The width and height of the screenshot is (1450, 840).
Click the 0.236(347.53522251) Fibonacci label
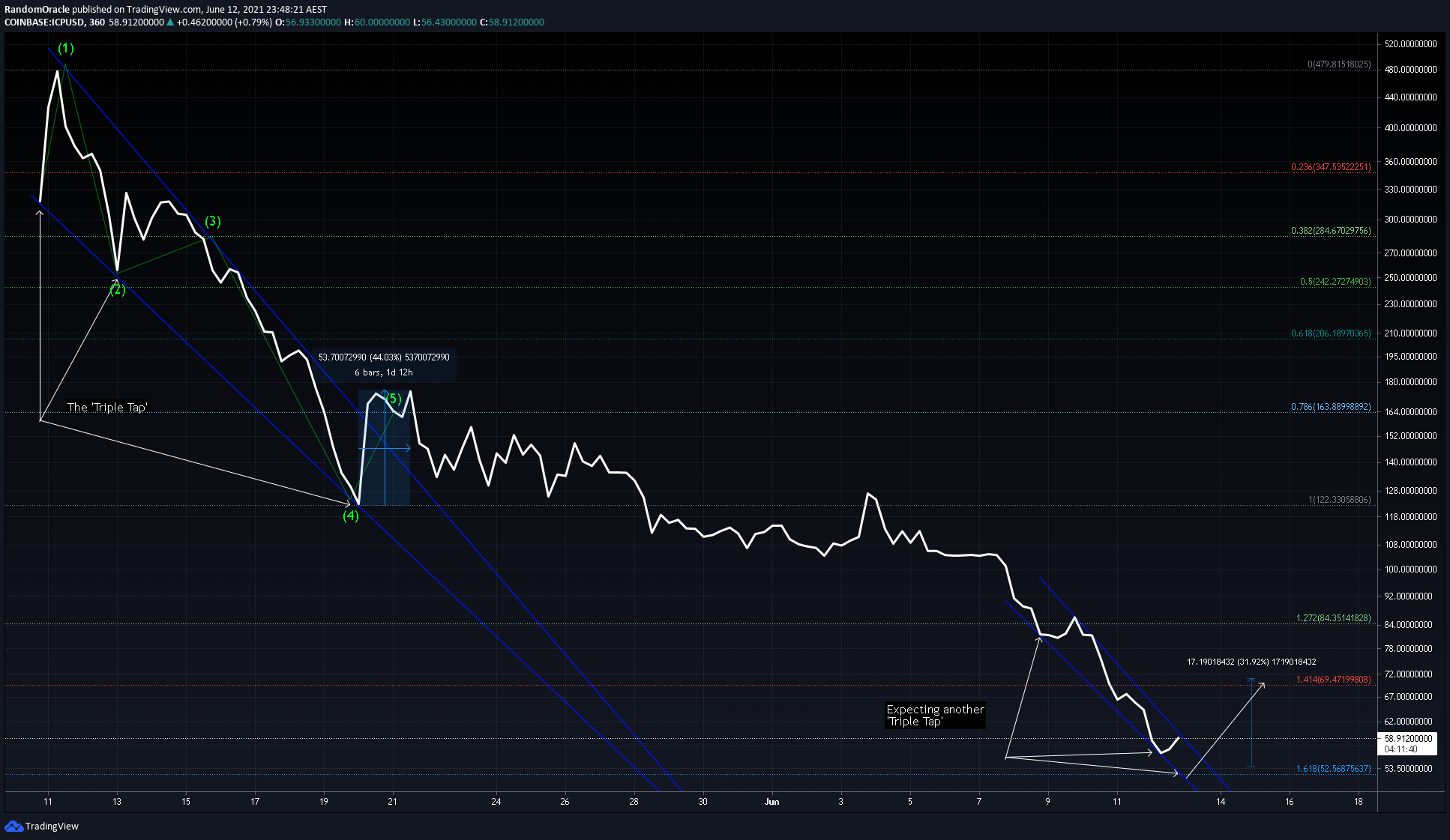pyautogui.click(x=1331, y=167)
